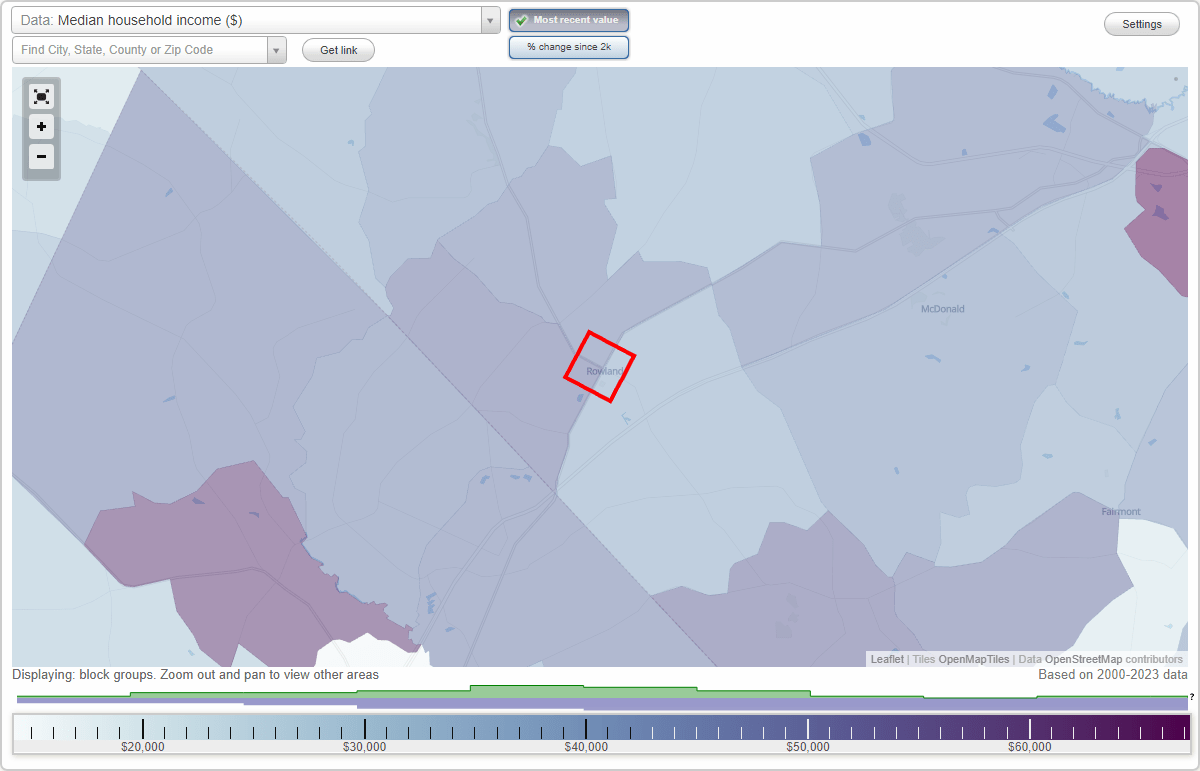Image resolution: width=1200 pixels, height=771 pixels.
Task: Open the location search dropdown arrow
Action: (x=277, y=49)
